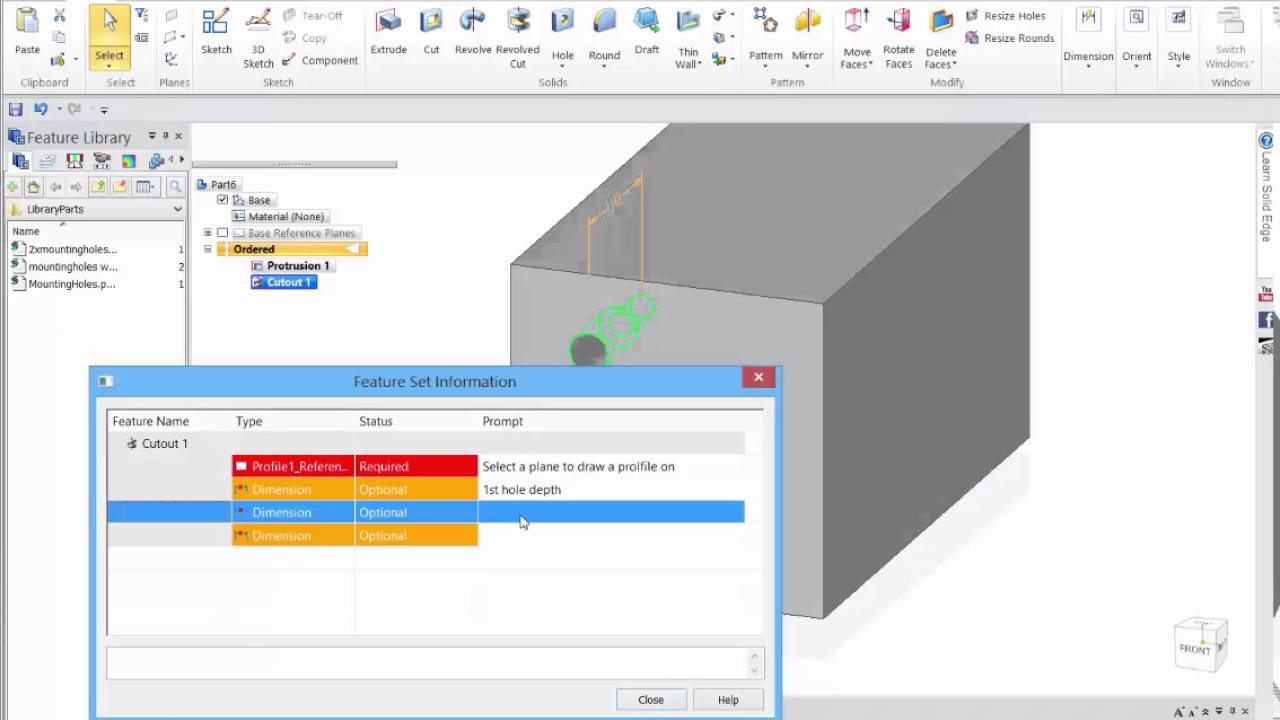The image size is (1280, 720).
Task: Select last Dimension row with empty prompt
Action: click(x=426, y=535)
